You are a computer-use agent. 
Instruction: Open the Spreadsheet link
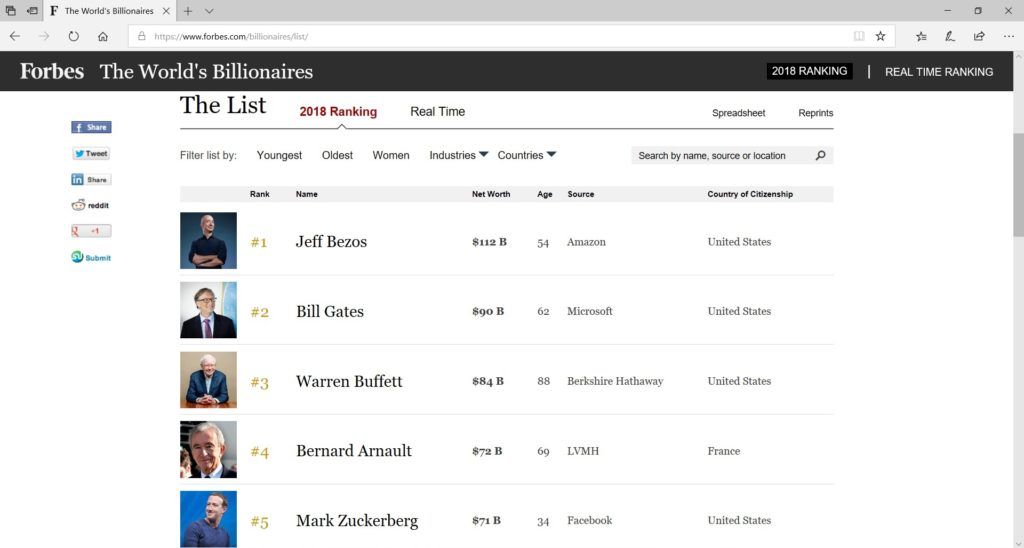[738, 113]
